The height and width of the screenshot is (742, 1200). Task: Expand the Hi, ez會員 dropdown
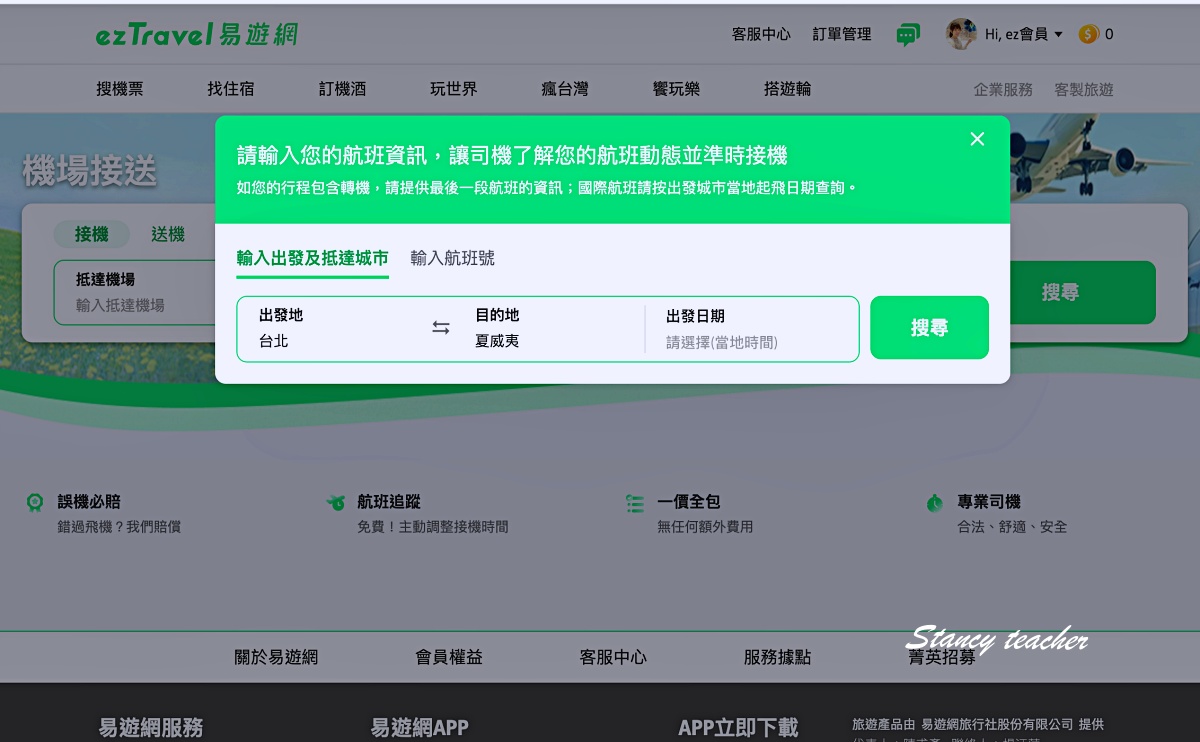(1024, 34)
